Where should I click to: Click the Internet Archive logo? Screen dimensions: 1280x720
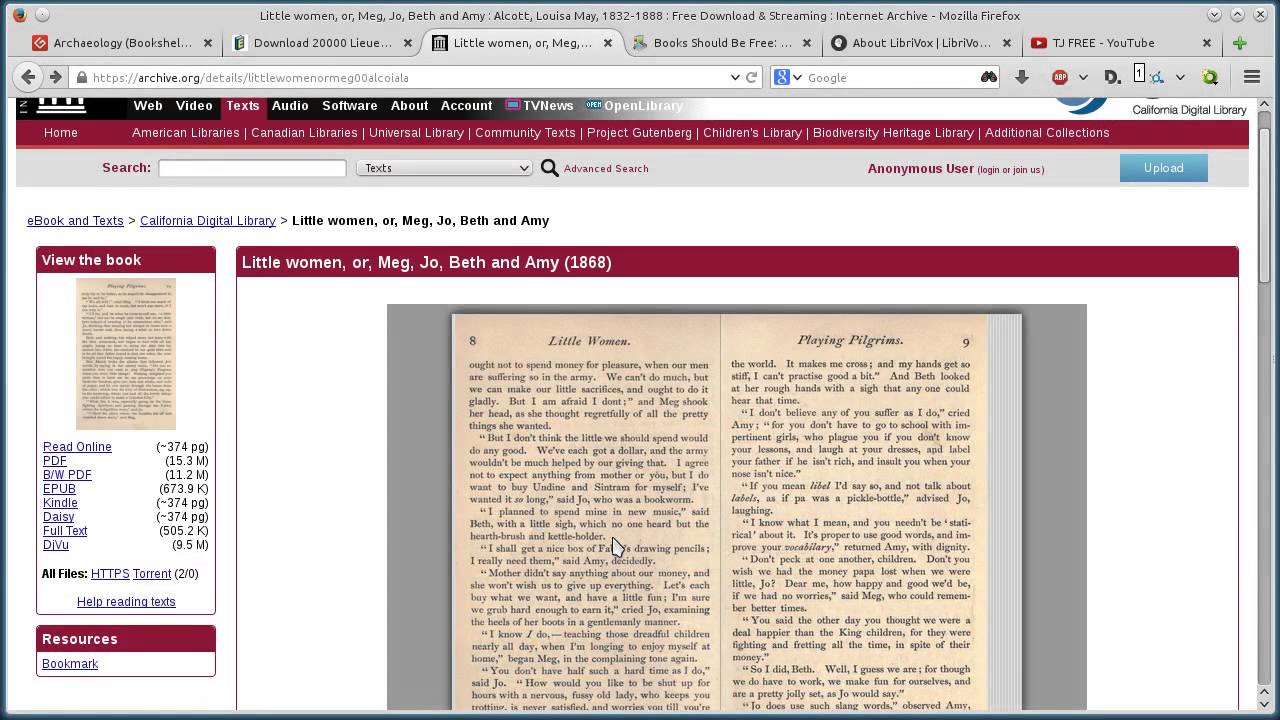(61, 105)
